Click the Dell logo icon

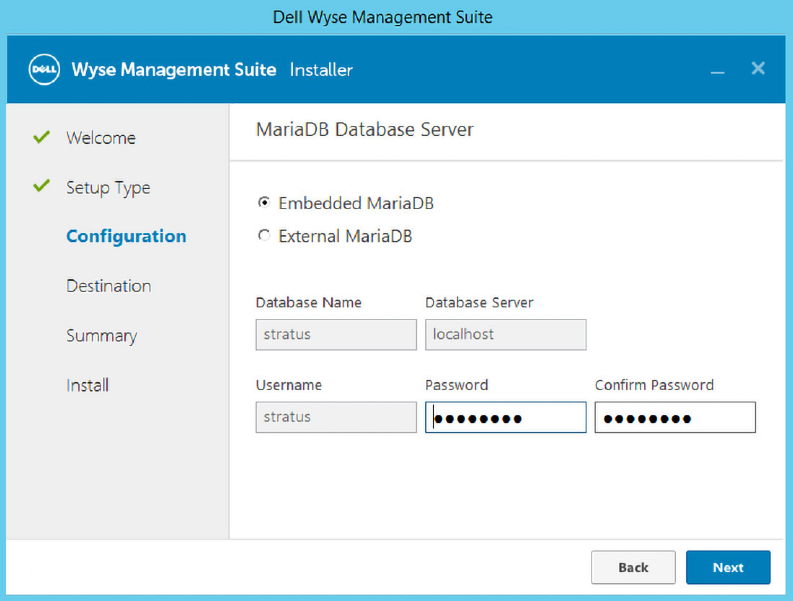(x=44, y=69)
